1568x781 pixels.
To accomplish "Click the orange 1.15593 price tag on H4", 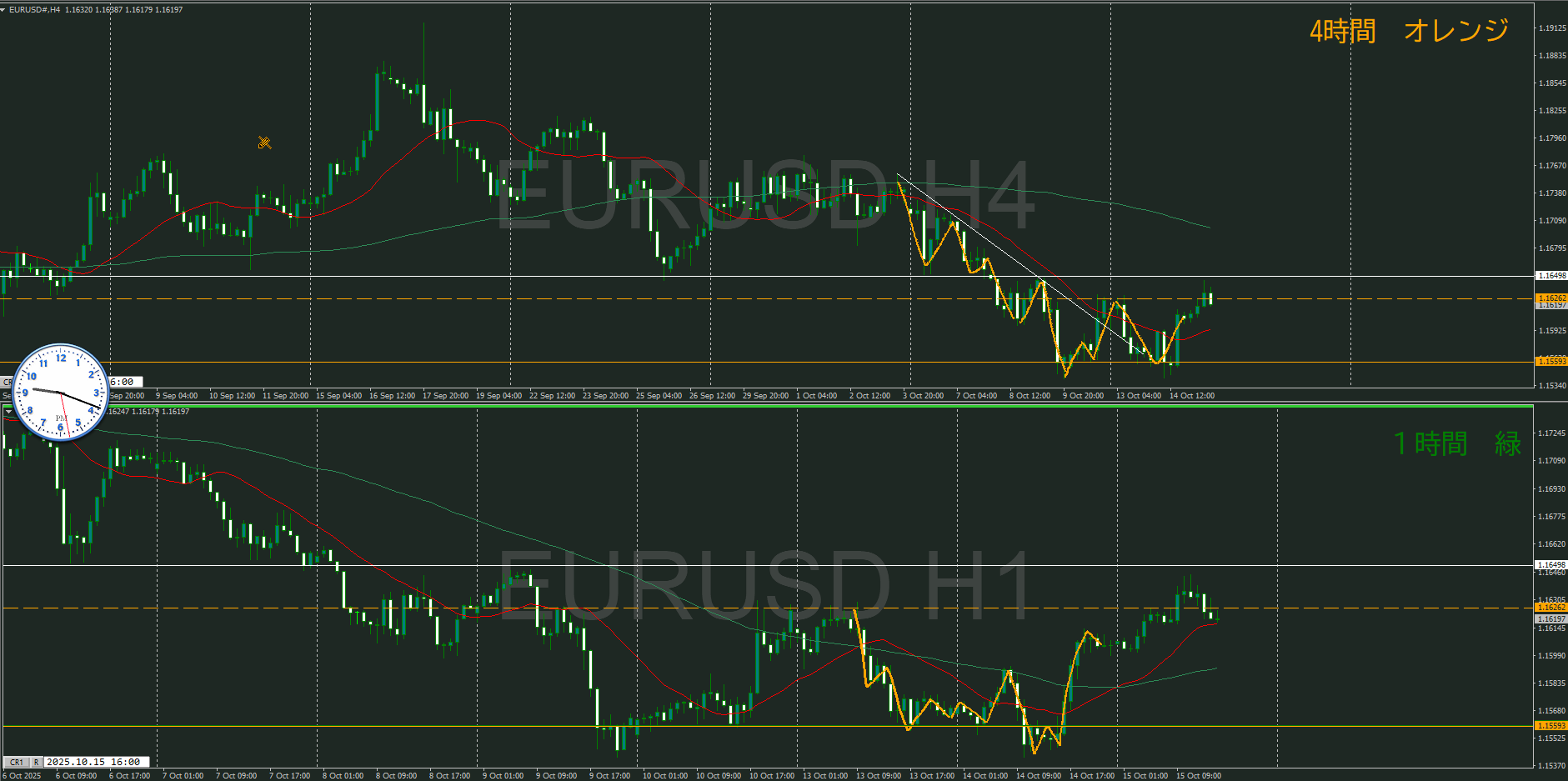I will click(1550, 362).
